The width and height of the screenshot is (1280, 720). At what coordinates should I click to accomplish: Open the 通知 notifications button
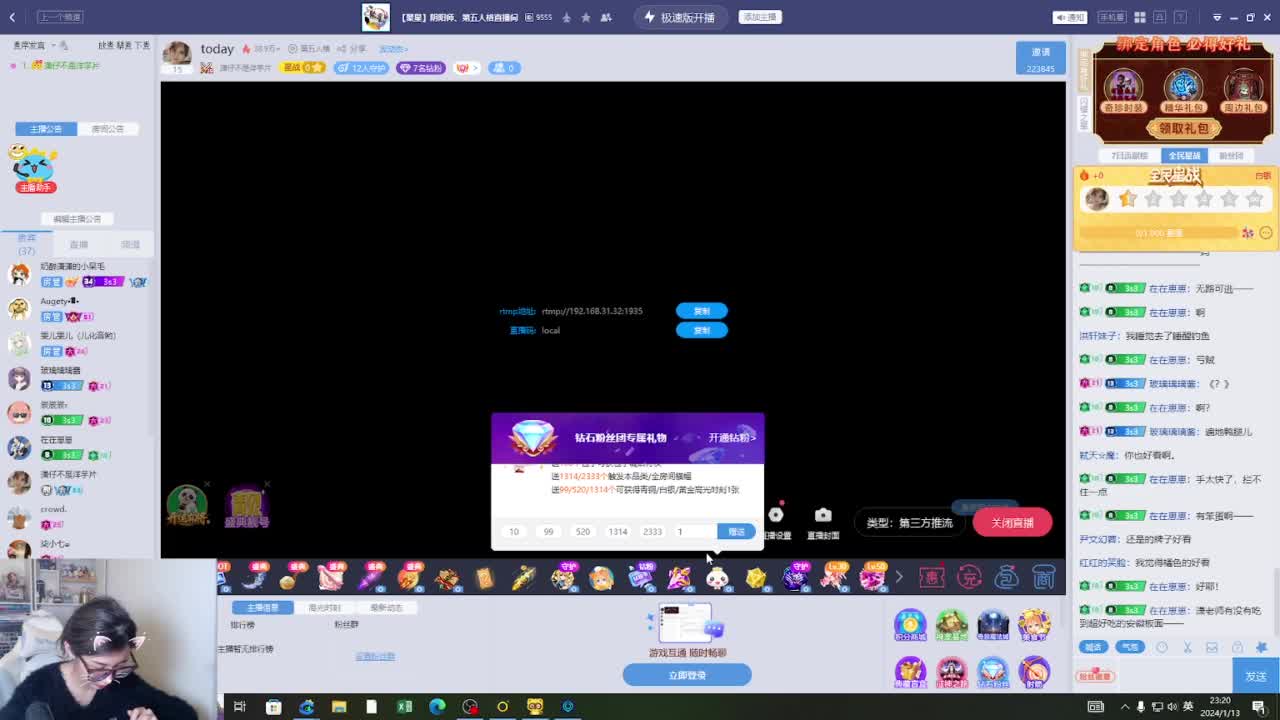point(1071,17)
